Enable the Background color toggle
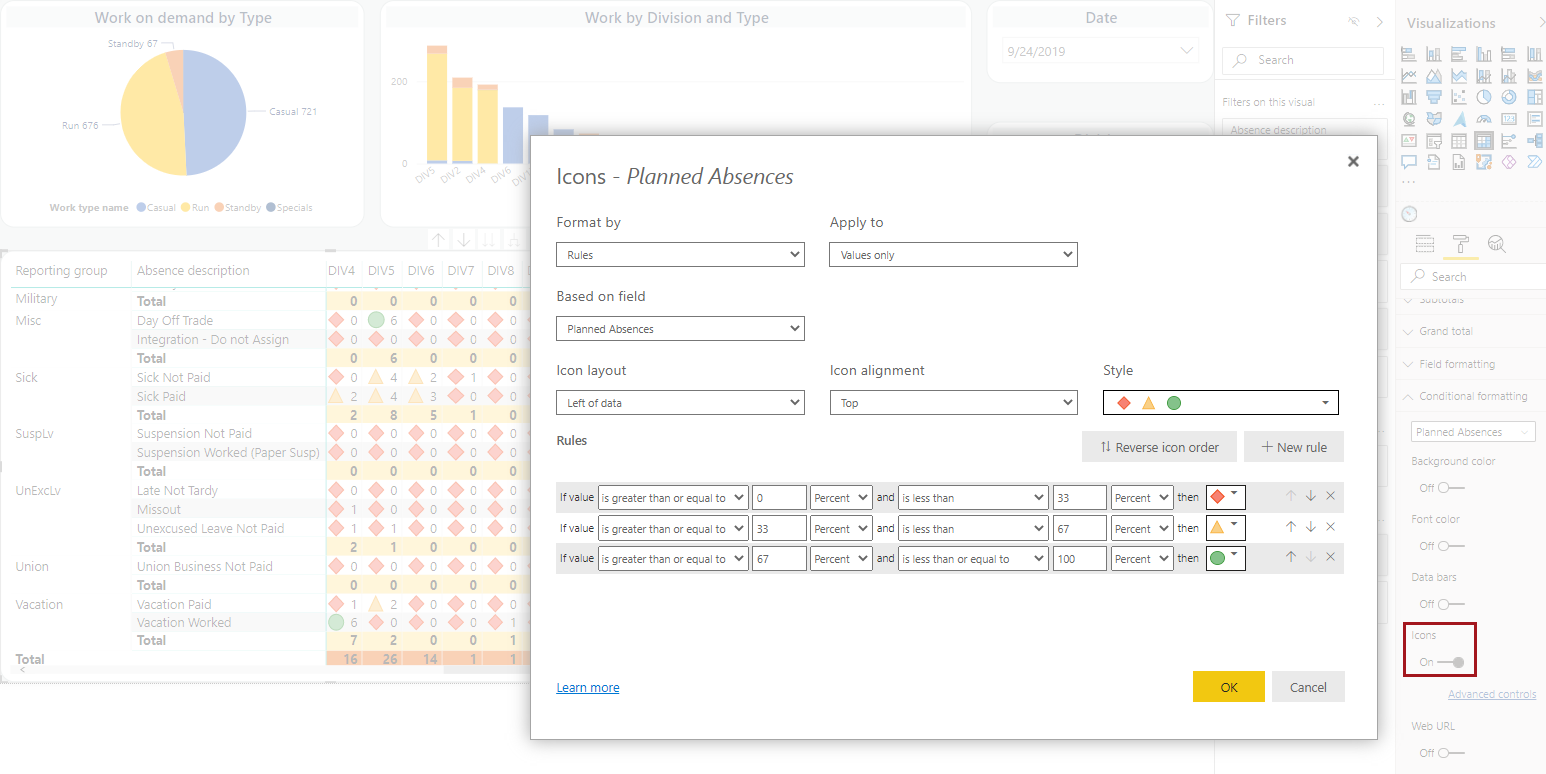The width and height of the screenshot is (1546, 774). (1450, 488)
